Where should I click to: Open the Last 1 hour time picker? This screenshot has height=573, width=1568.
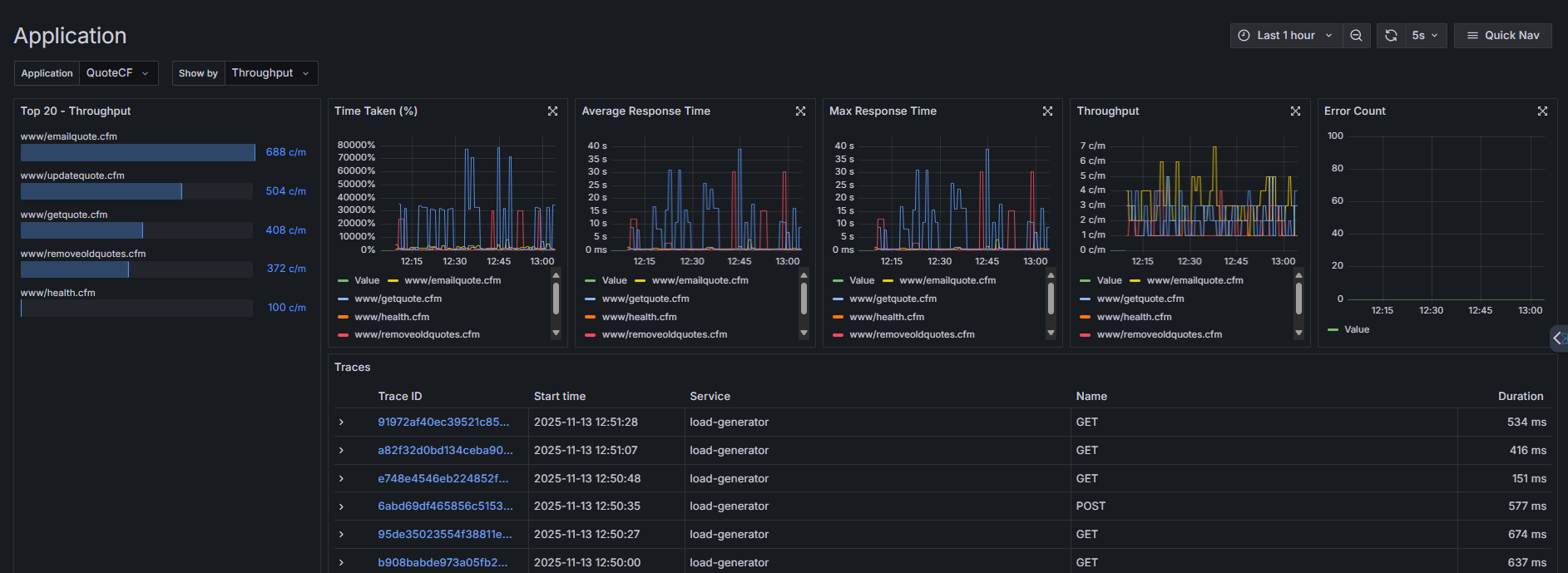coord(1286,36)
